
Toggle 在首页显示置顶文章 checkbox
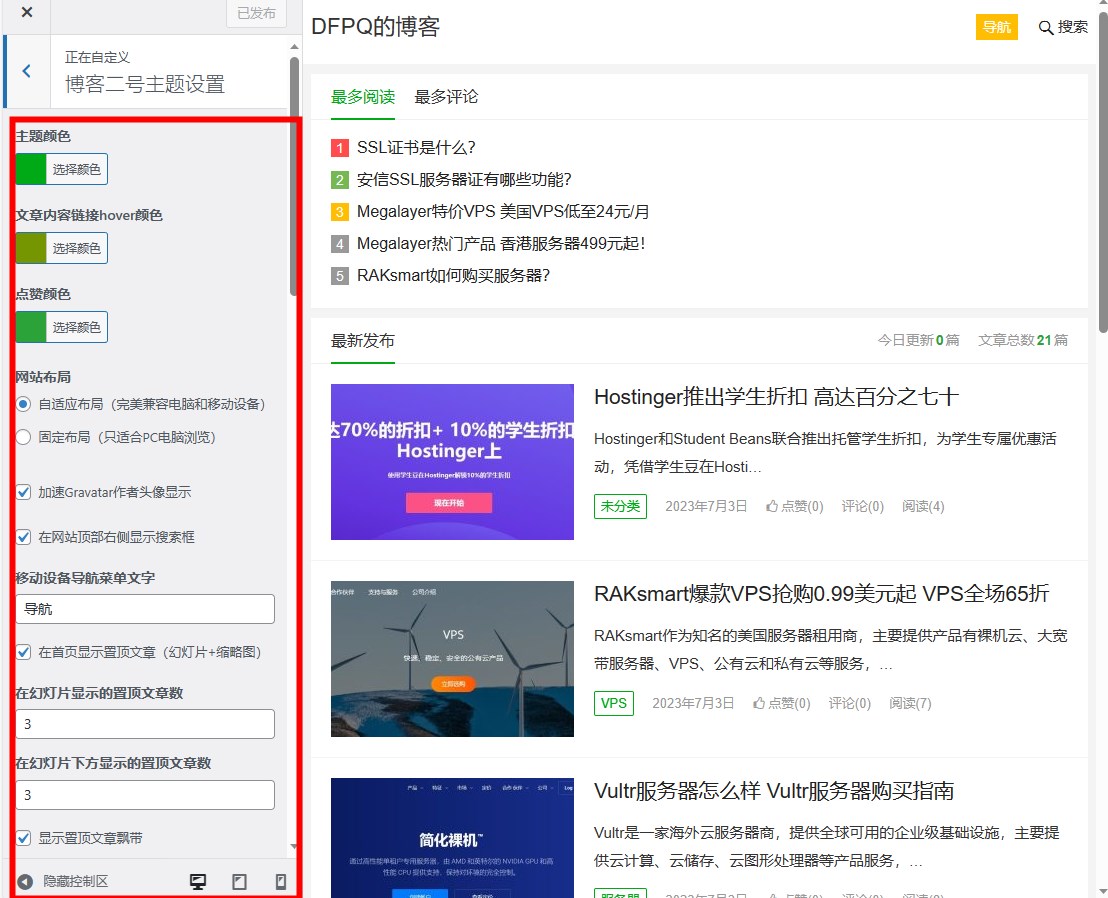pyautogui.click(x=23, y=652)
